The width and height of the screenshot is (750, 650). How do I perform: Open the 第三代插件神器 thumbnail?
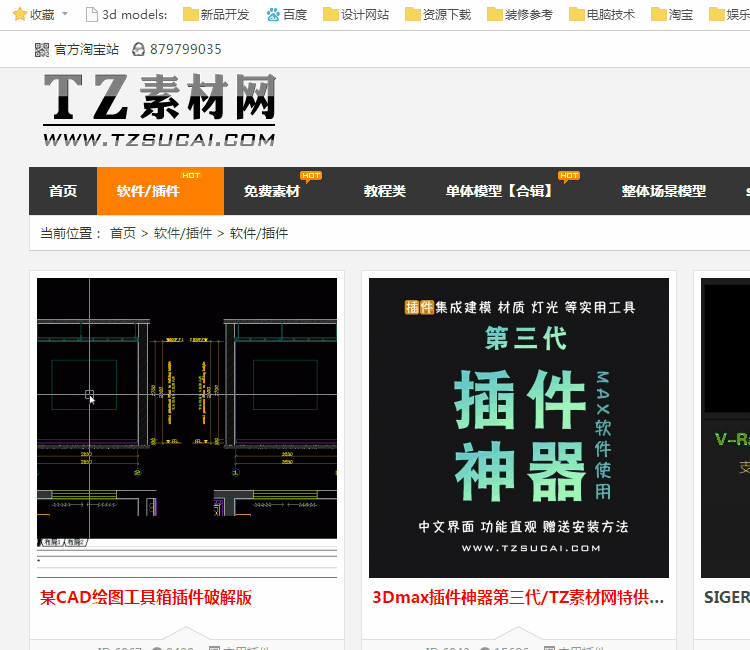519,428
